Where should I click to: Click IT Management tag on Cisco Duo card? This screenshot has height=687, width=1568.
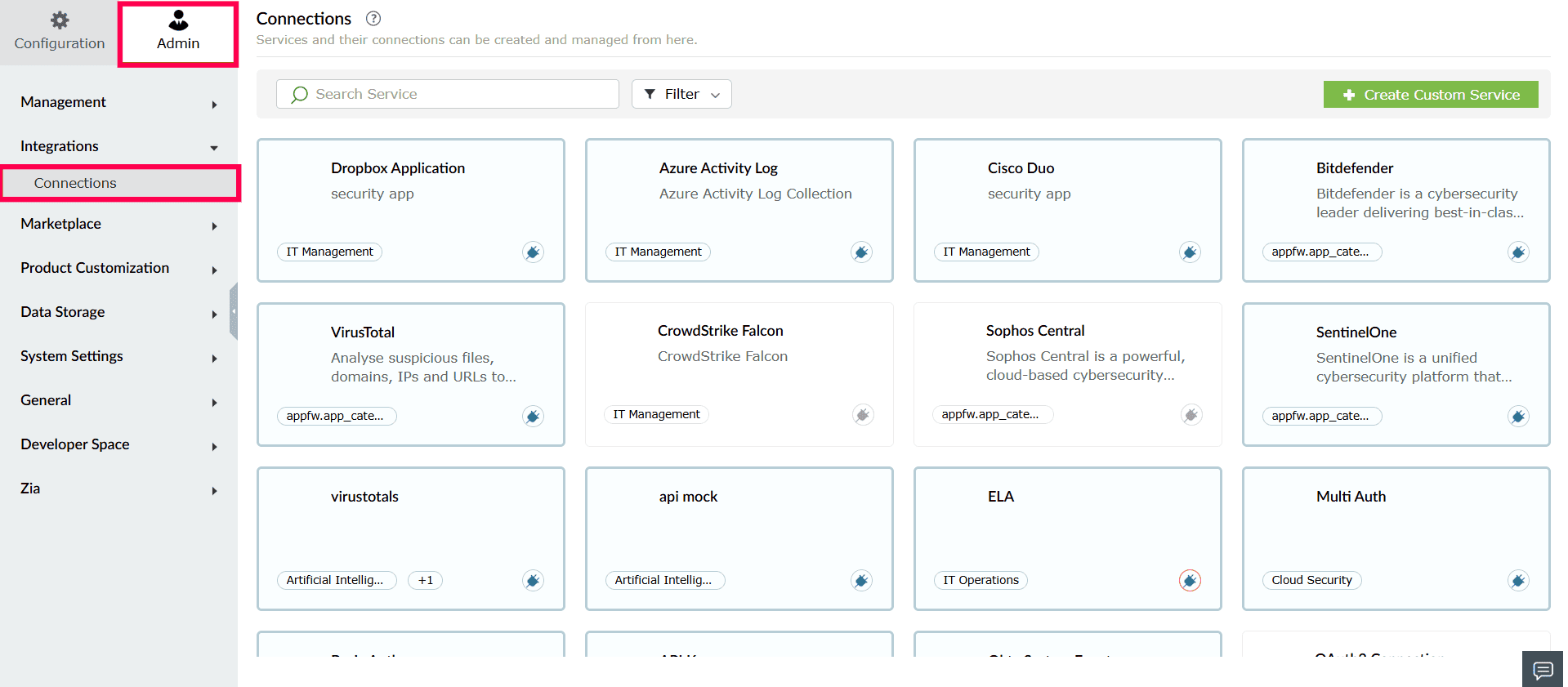tap(986, 252)
